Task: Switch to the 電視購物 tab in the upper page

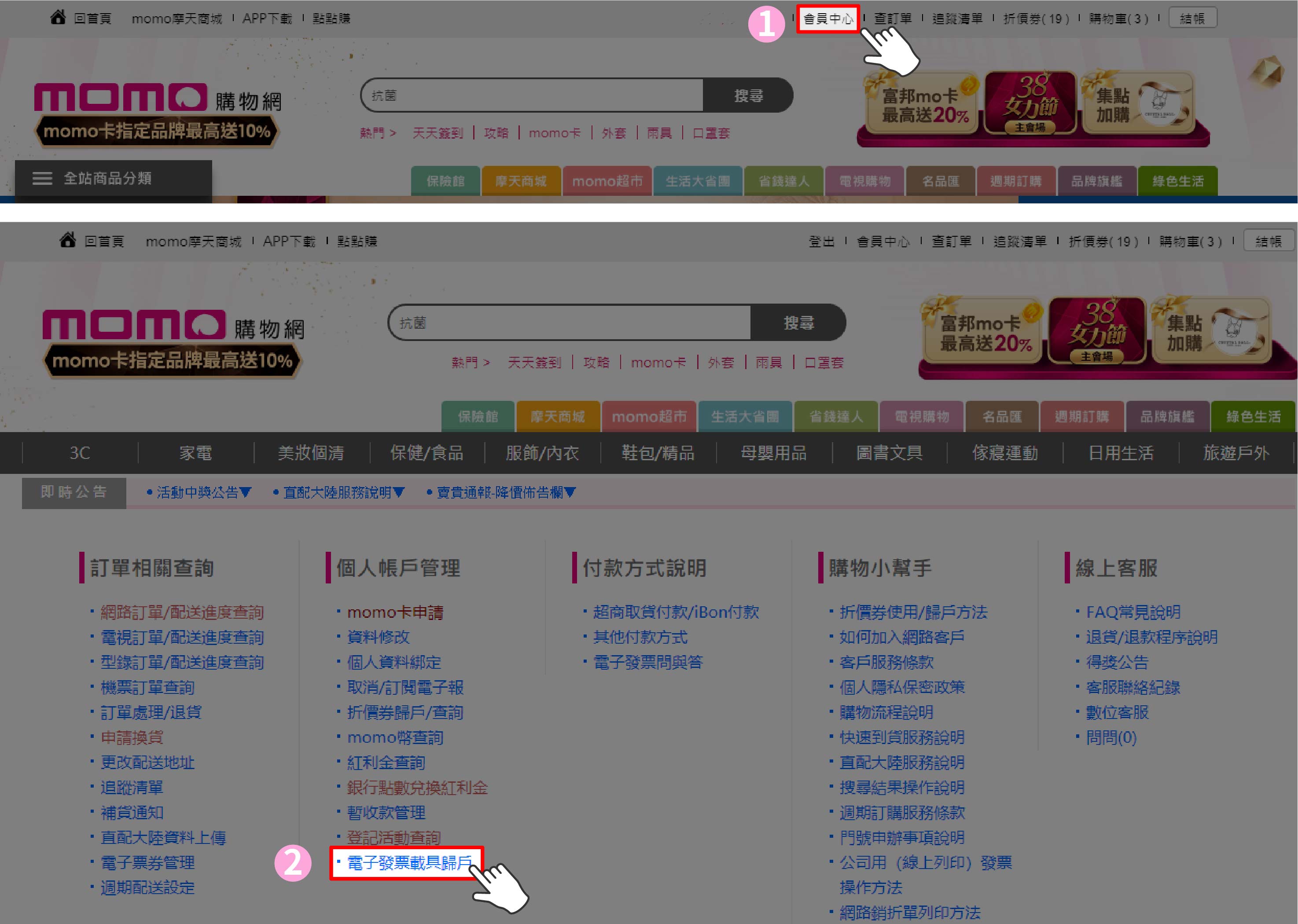Action: click(864, 181)
